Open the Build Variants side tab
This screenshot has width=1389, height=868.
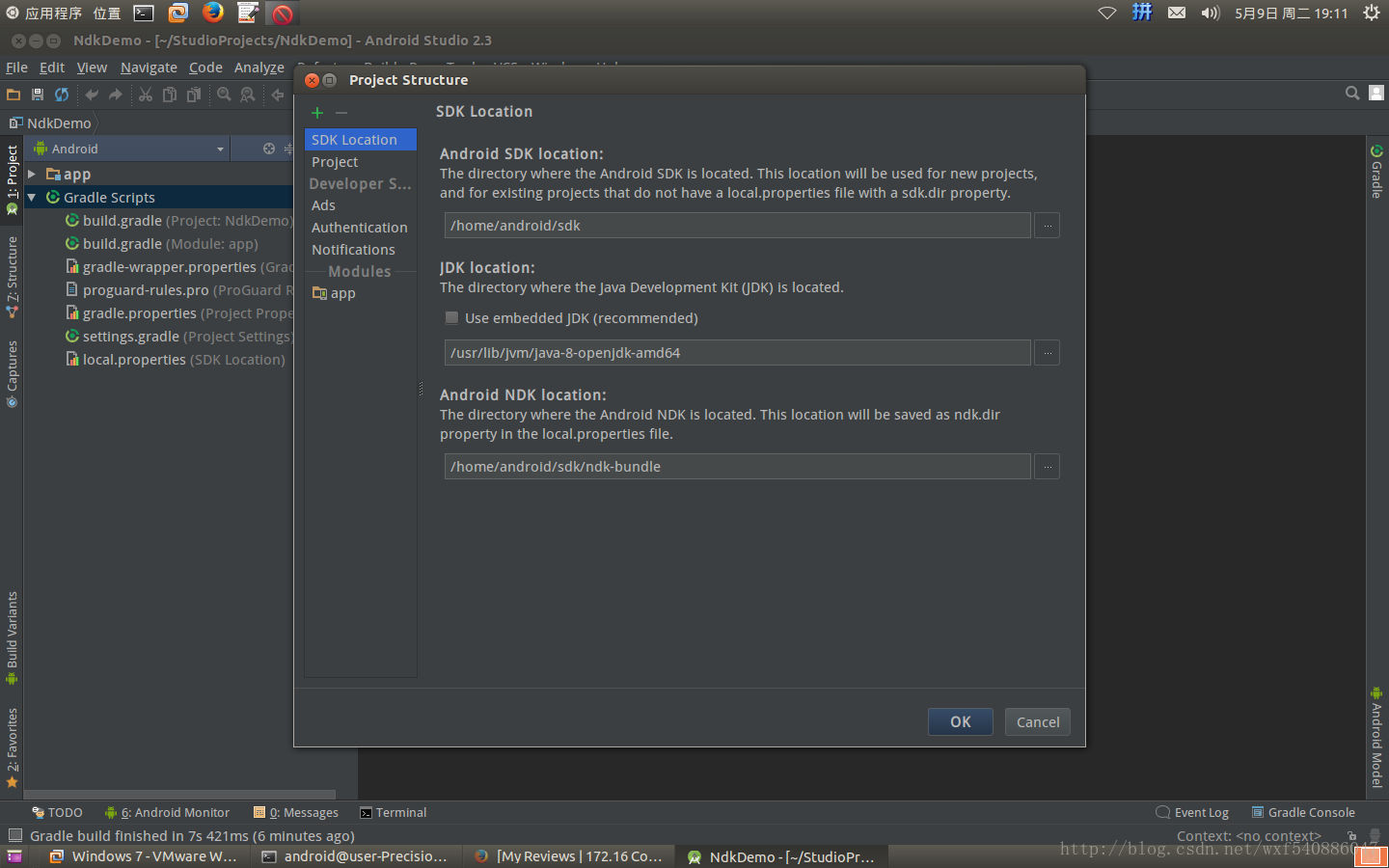click(12, 637)
